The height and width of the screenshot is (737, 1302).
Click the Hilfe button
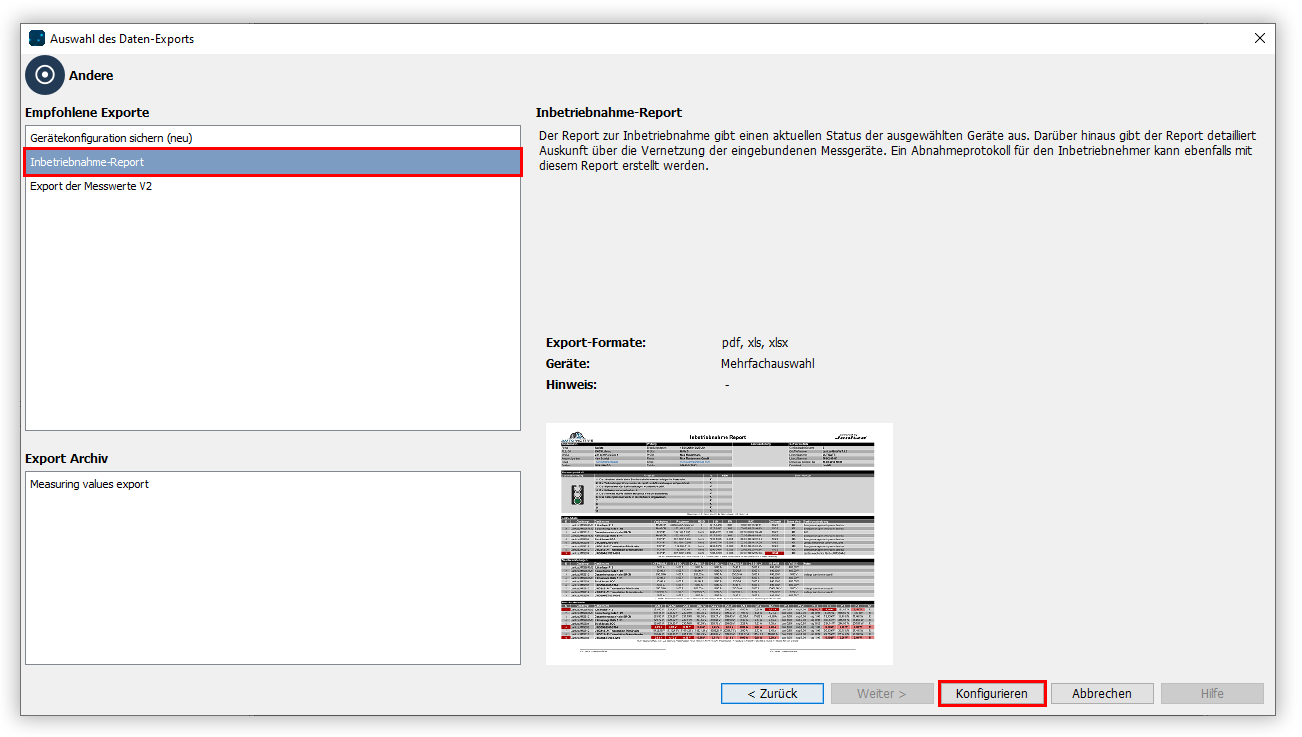pos(1212,693)
